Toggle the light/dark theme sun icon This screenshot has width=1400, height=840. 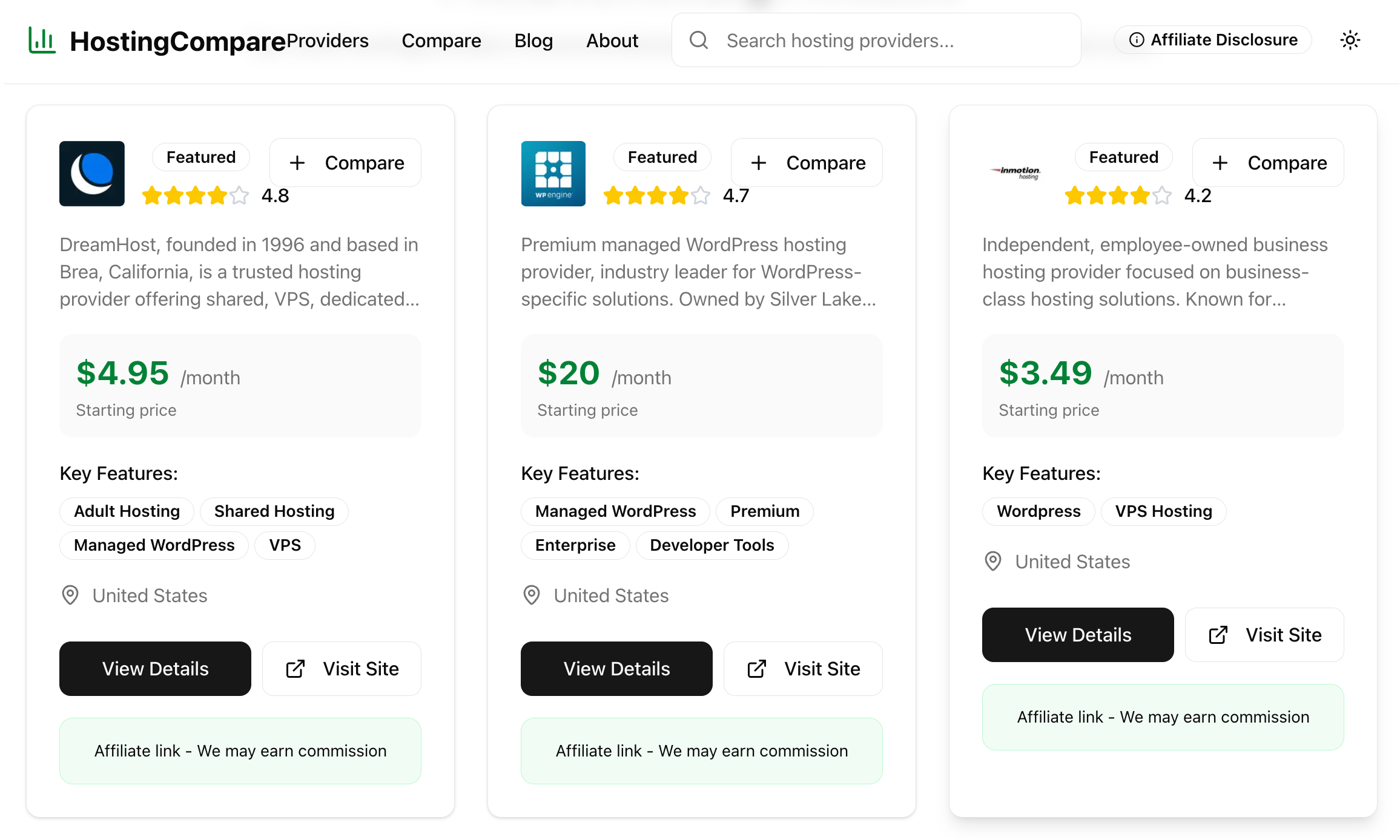click(x=1350, y=41)
